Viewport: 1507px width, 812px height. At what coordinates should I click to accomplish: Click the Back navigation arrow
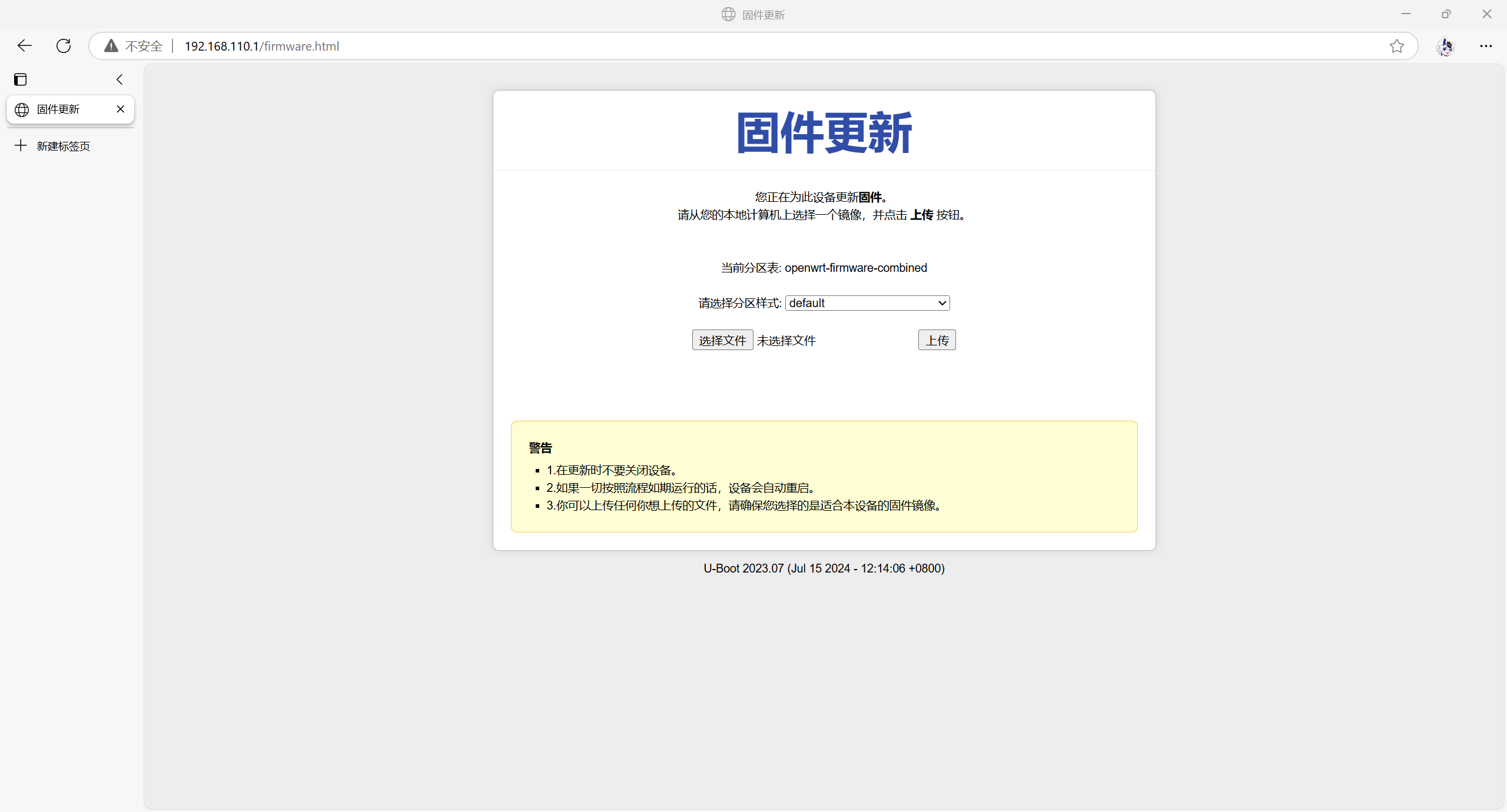coord(24,45)
